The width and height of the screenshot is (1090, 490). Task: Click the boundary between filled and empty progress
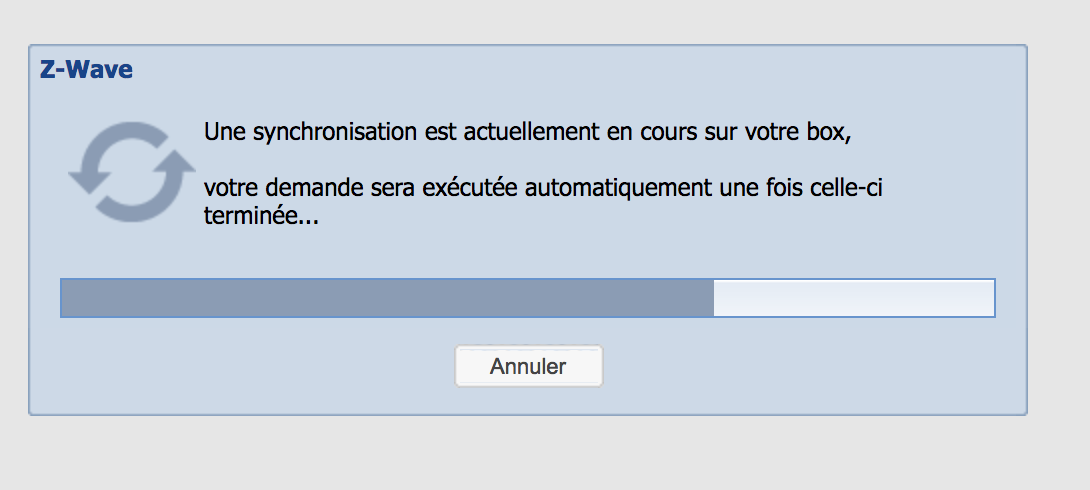click(x=714, y=298)
